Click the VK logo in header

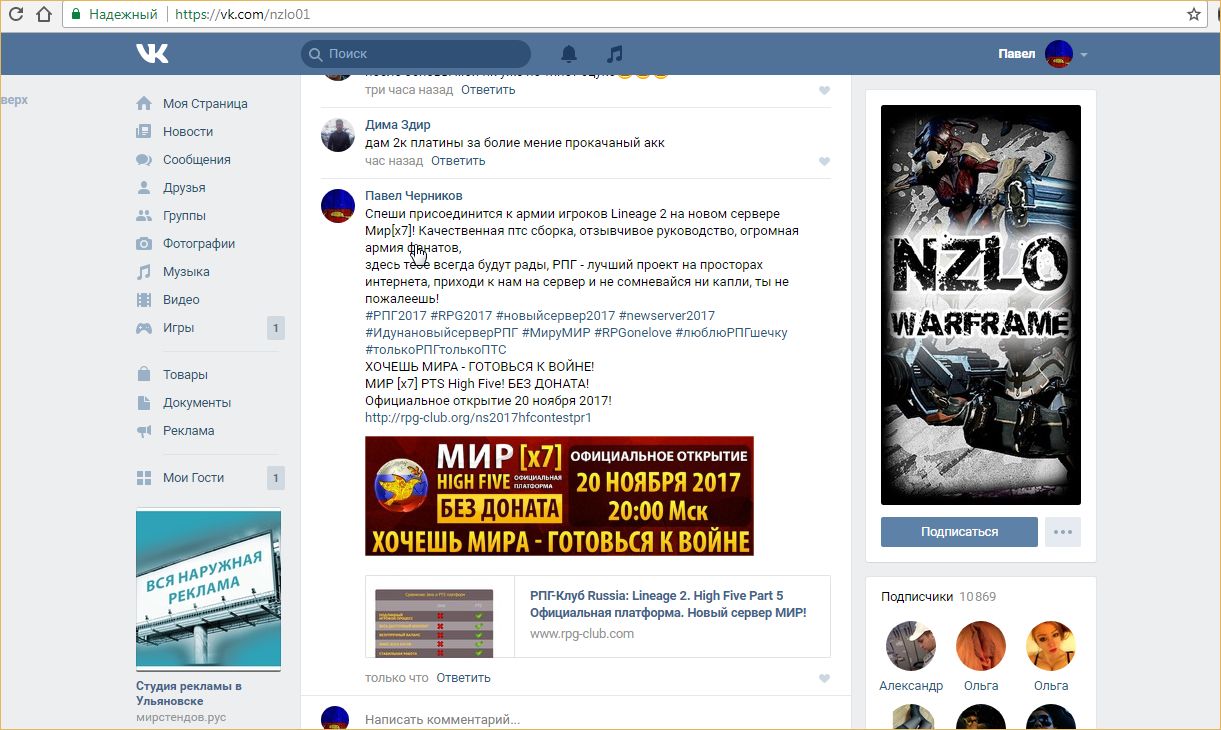click(x=152, y=54)
